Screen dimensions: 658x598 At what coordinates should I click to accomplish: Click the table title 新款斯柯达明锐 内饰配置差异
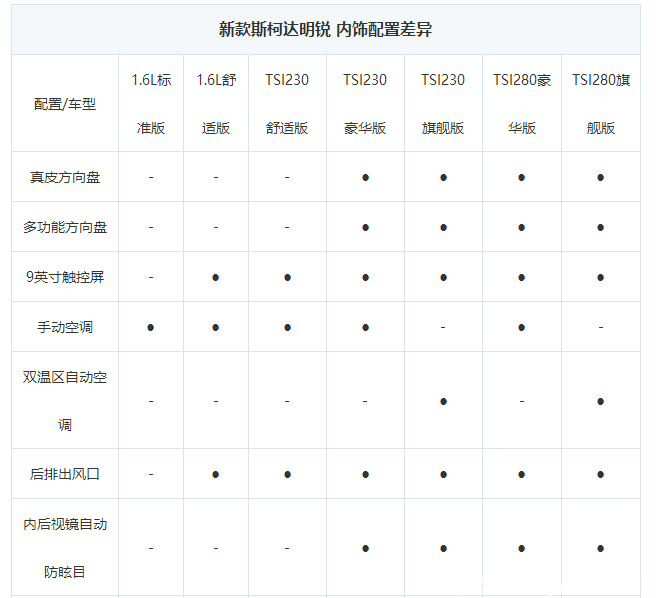(325, 29)
